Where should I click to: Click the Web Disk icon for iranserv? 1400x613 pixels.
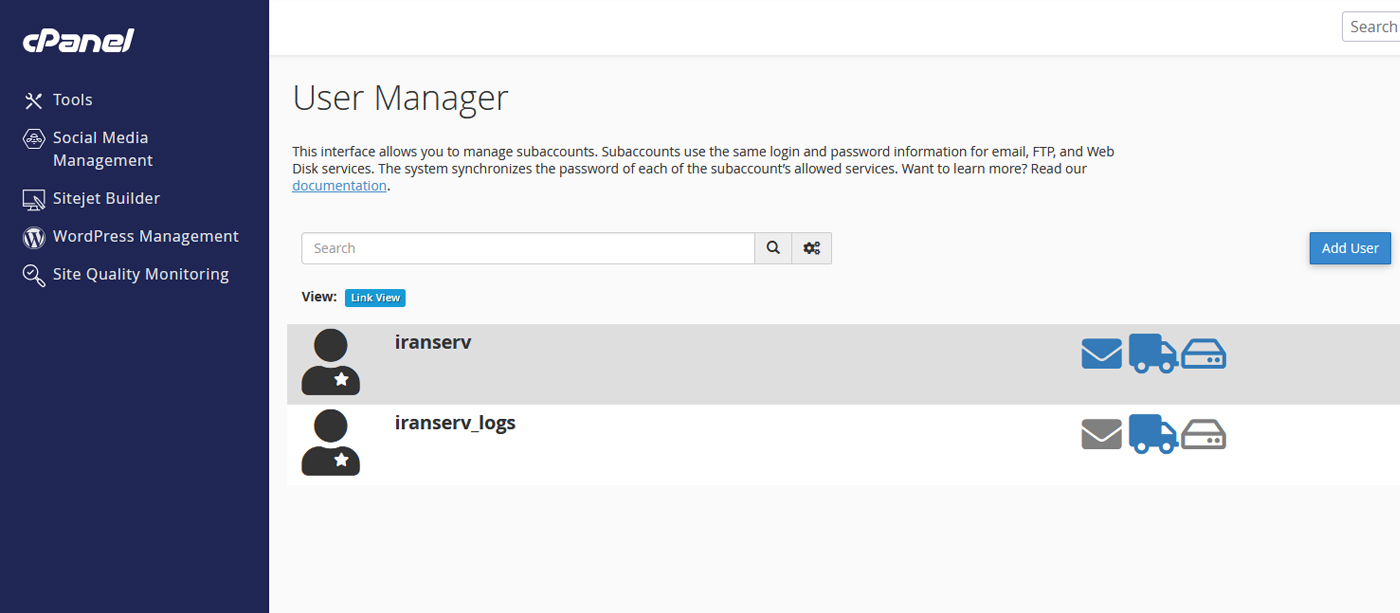(x=1204, y=354)
